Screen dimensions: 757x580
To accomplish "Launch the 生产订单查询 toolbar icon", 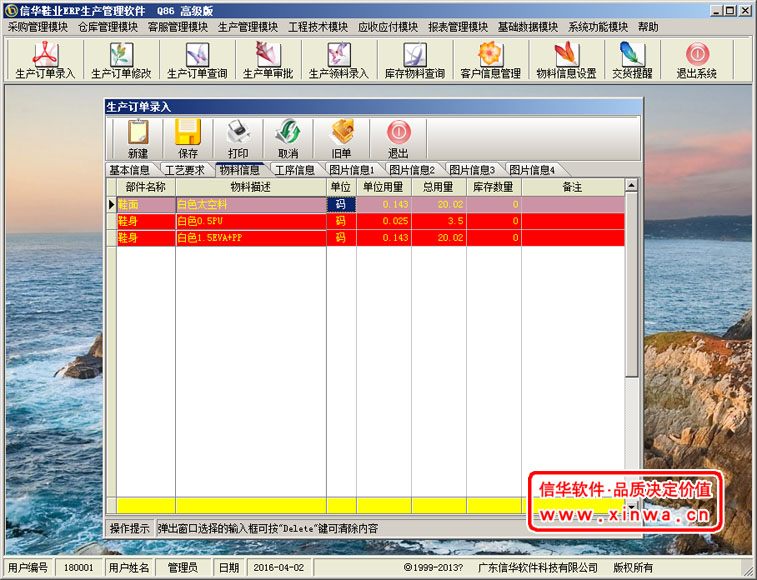I will coord(197,60).
